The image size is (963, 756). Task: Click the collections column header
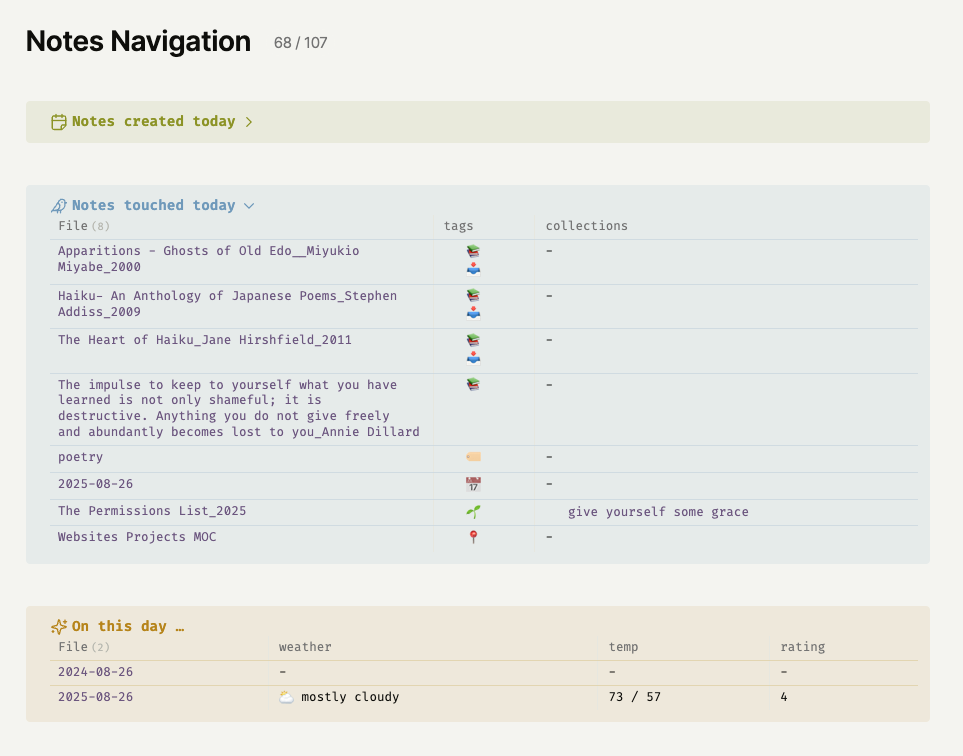[586, 226]
